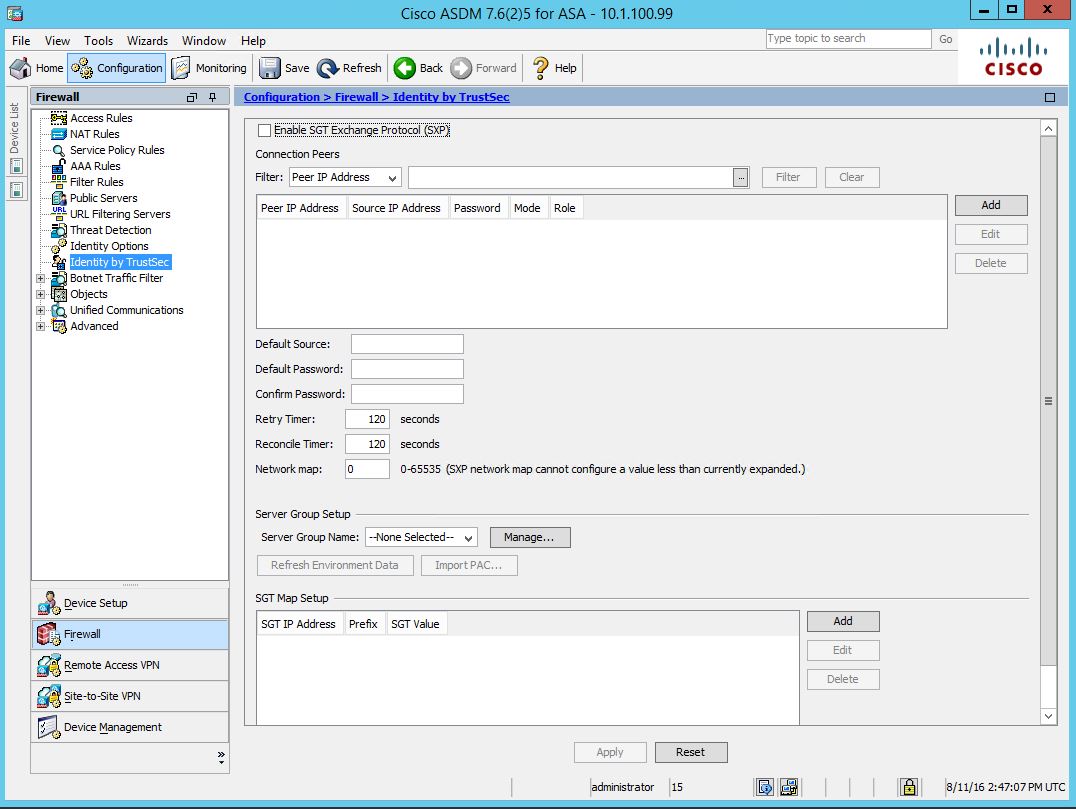Open the Help menu

(253, 40)
